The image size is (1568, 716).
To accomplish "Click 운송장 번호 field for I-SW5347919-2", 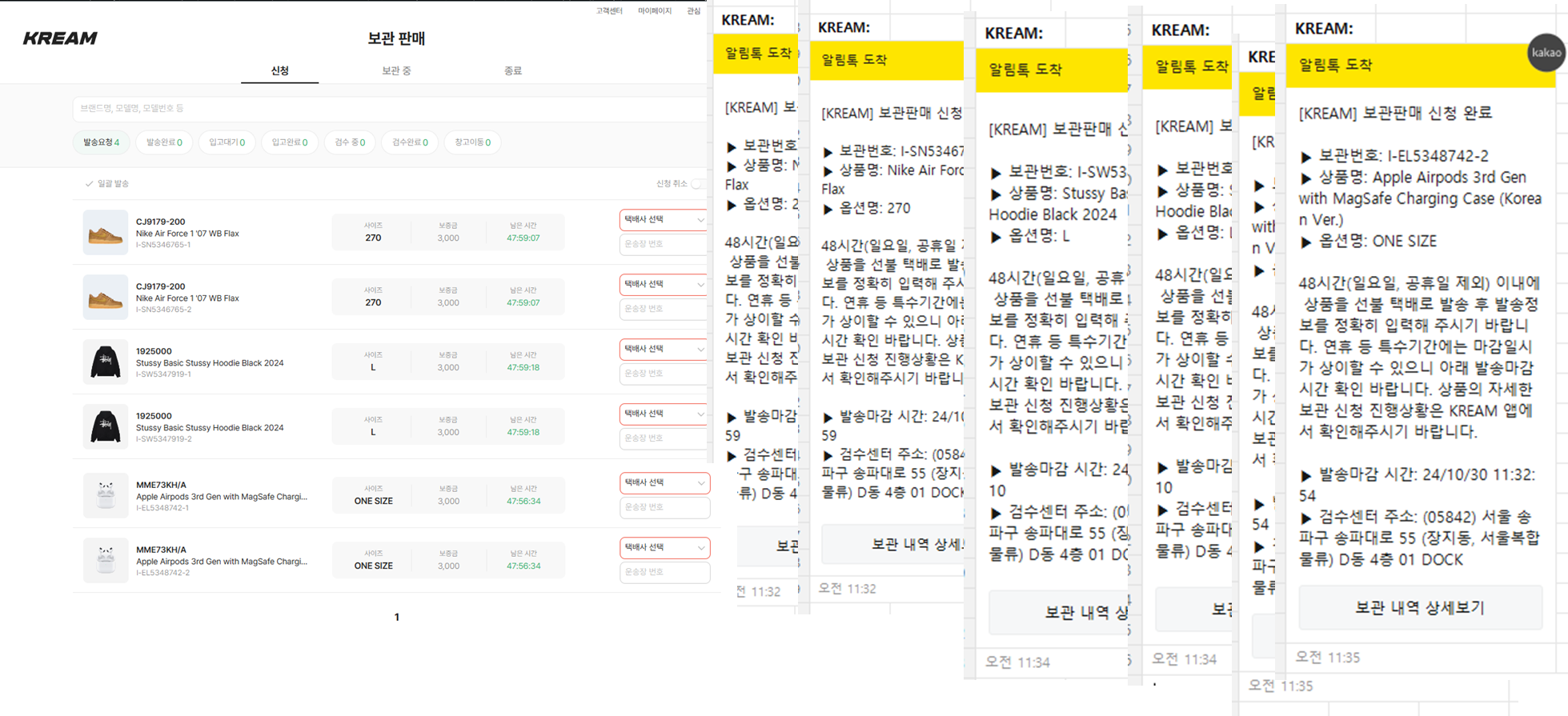I will pos(664,438).
